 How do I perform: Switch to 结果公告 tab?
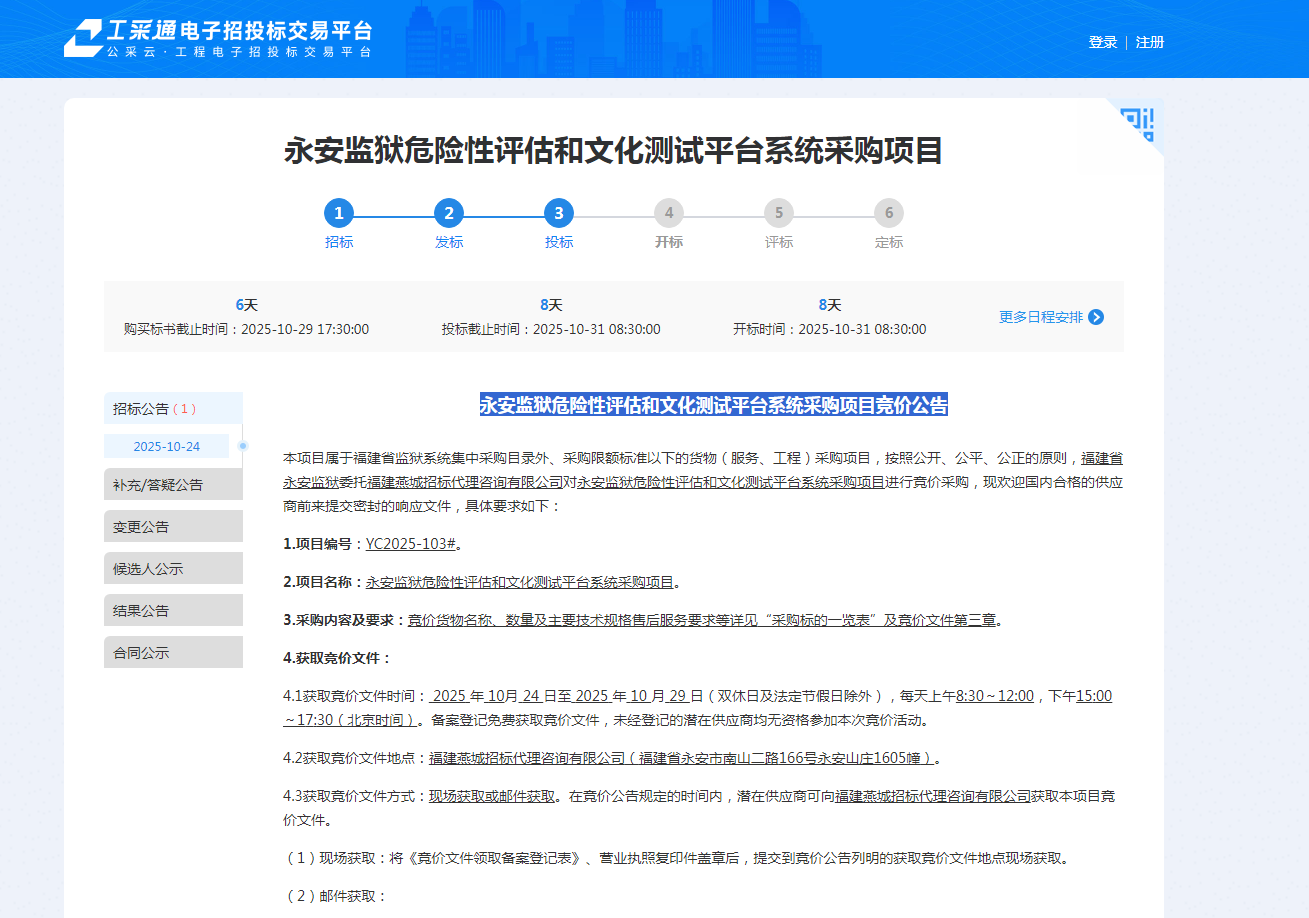pyautogui.click(x=173, y=610)
